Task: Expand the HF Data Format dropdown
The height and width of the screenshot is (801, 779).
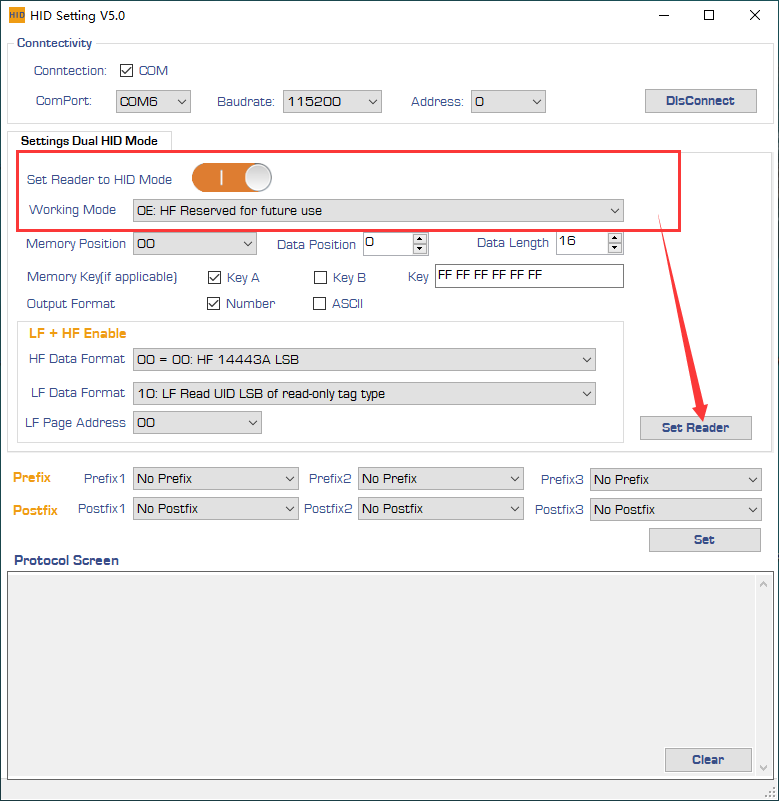Action: point(364,360)
